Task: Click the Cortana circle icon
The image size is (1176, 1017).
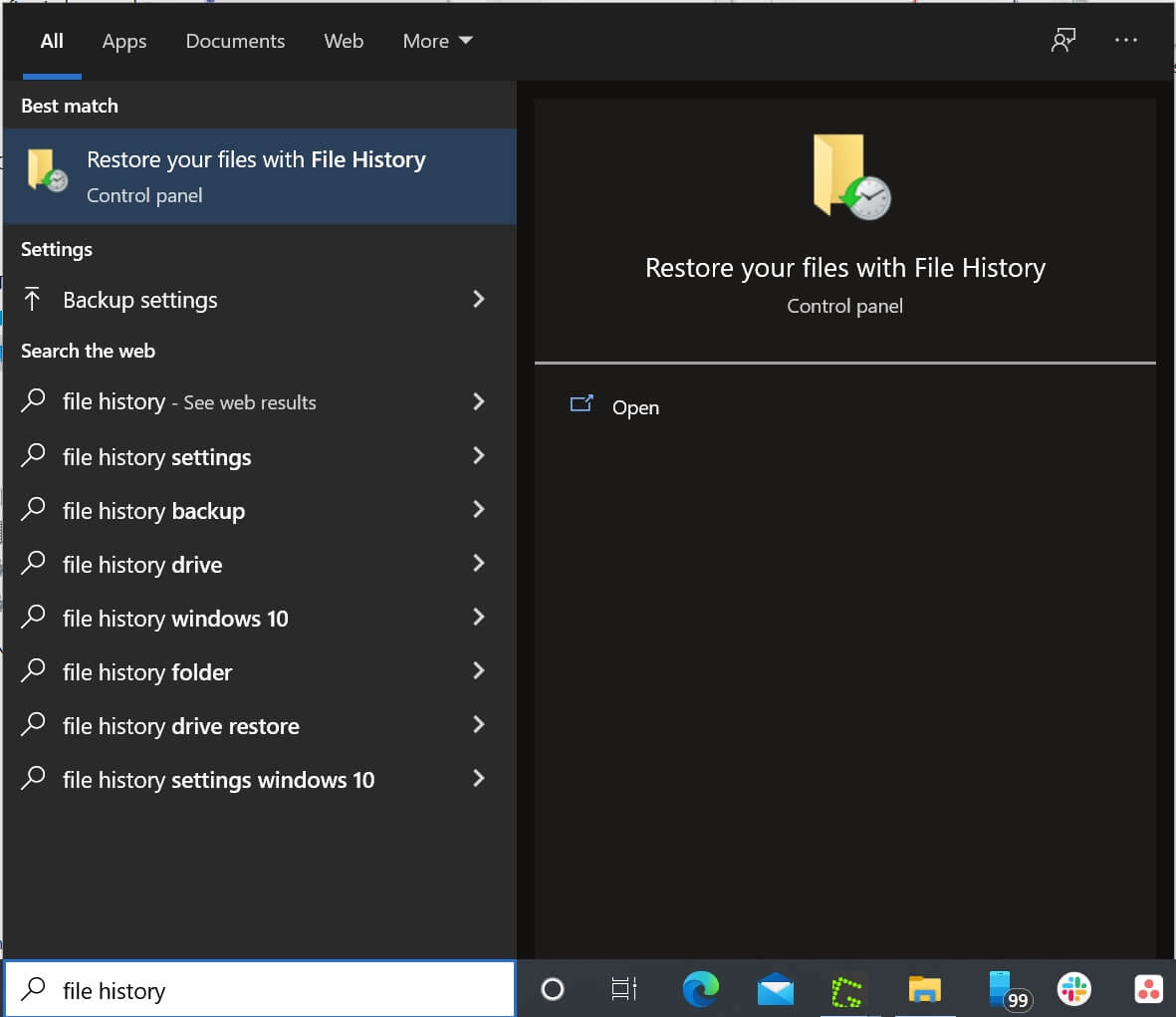Action: (552, 989)
